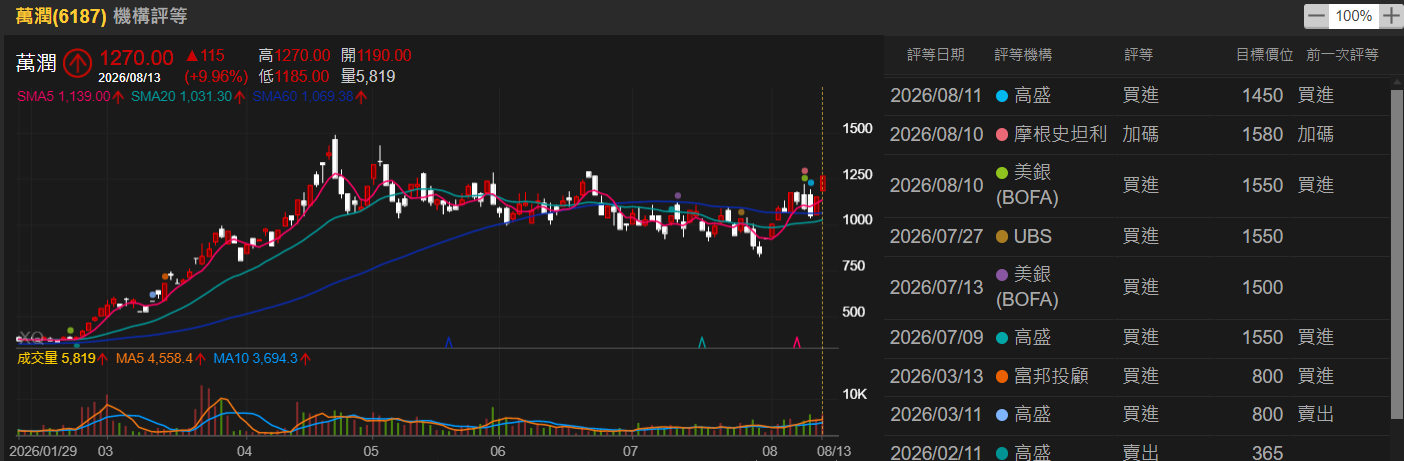Click the 機構評等 heading label
This screenshot has height=461, width=1404.
pos(150,16)
